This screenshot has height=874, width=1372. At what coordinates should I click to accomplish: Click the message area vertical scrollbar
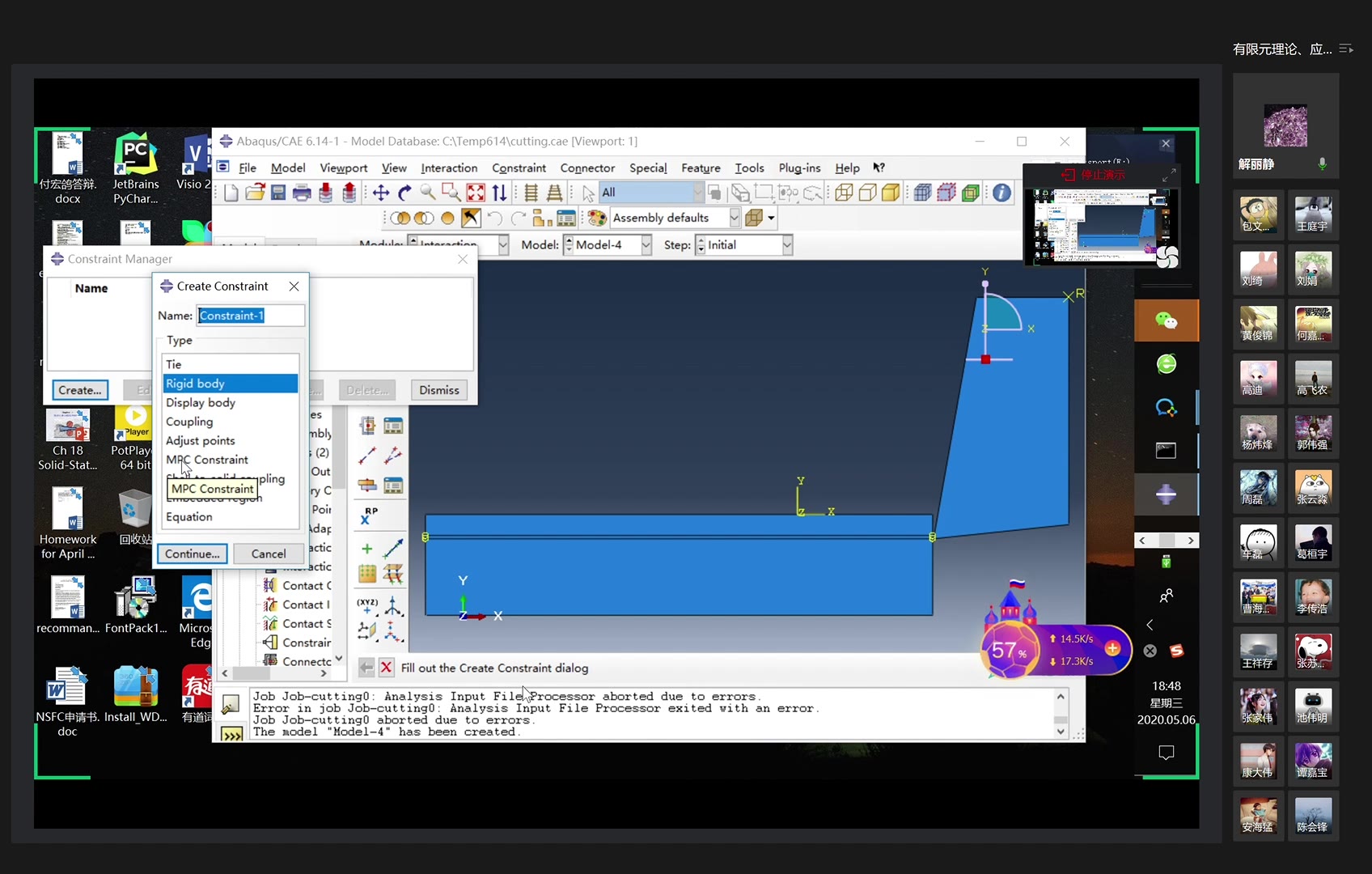coord(1061,714)
